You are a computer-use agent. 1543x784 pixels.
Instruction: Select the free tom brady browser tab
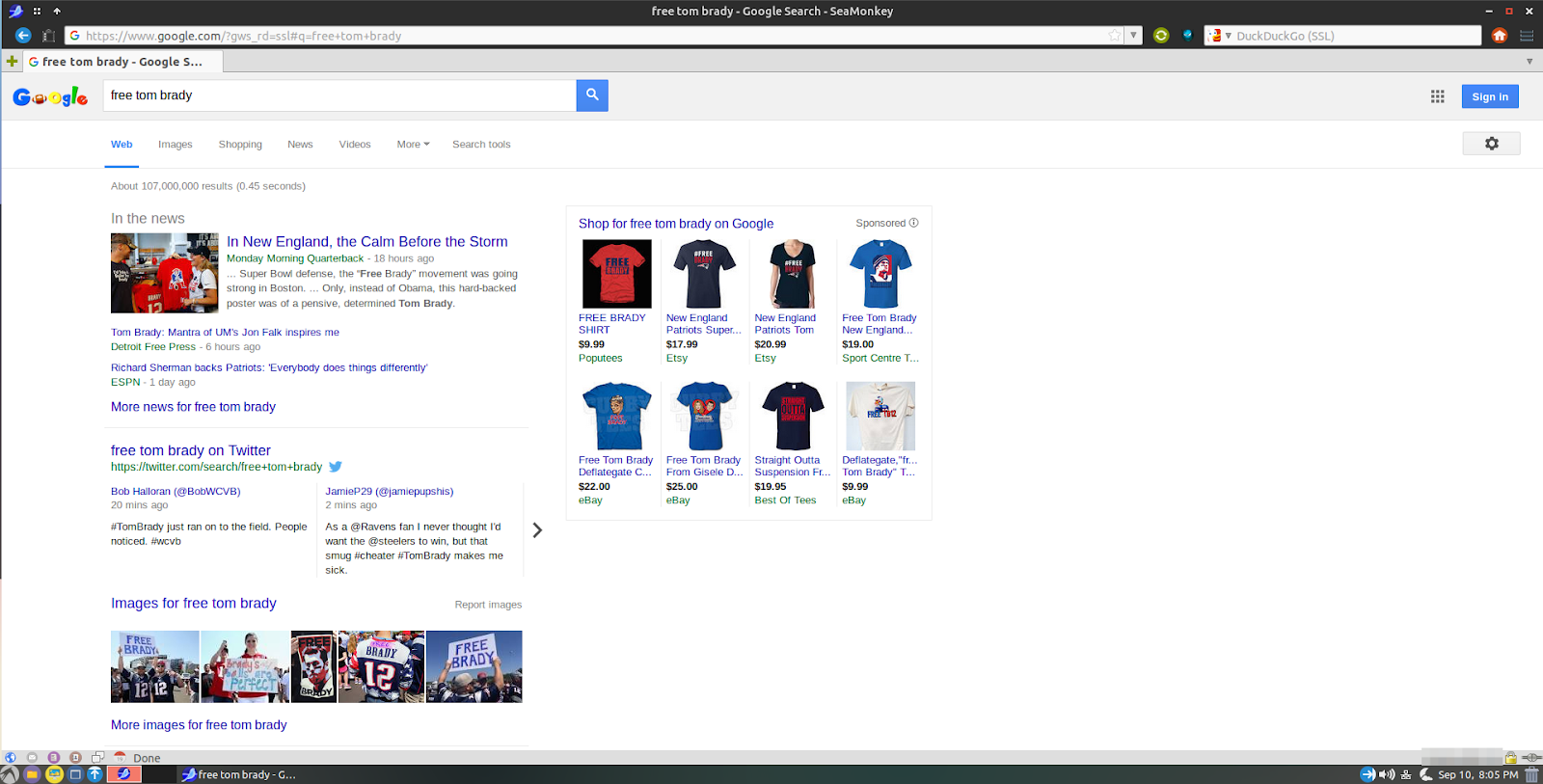click(123, 62)
